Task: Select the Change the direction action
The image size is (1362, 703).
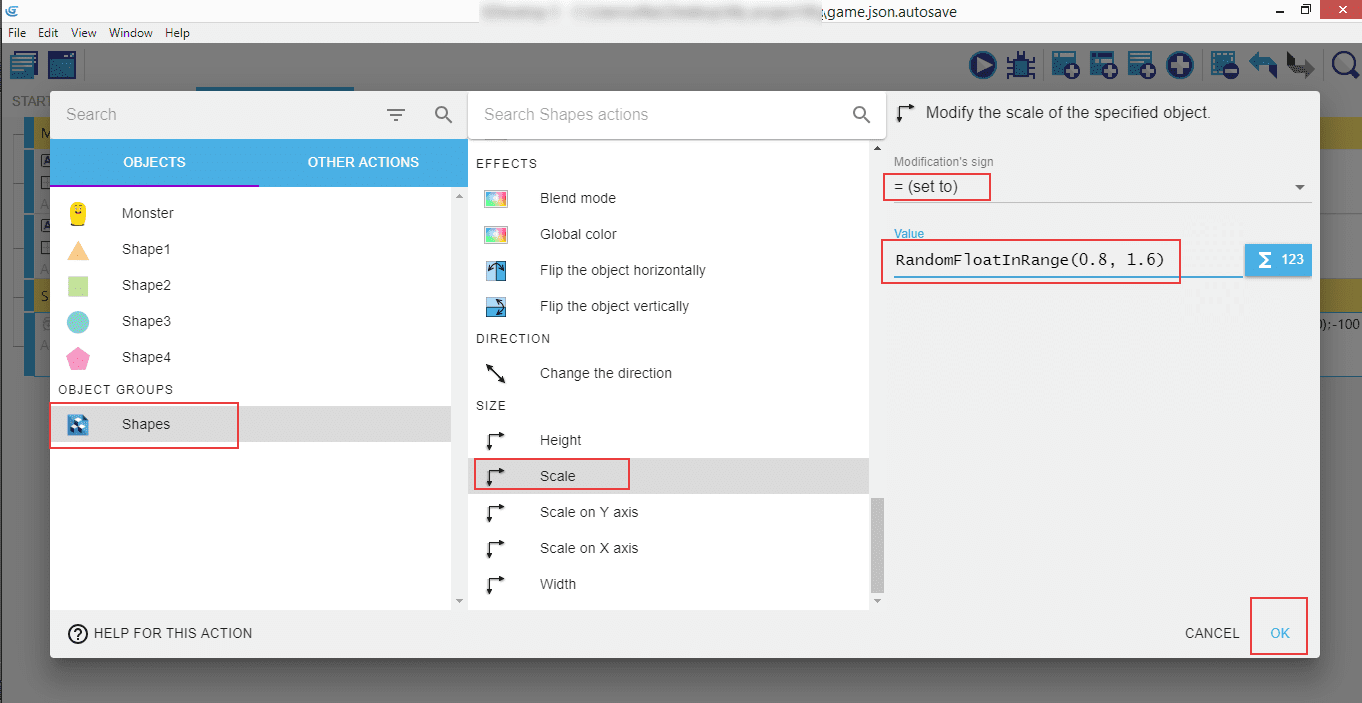Action: 605,373
